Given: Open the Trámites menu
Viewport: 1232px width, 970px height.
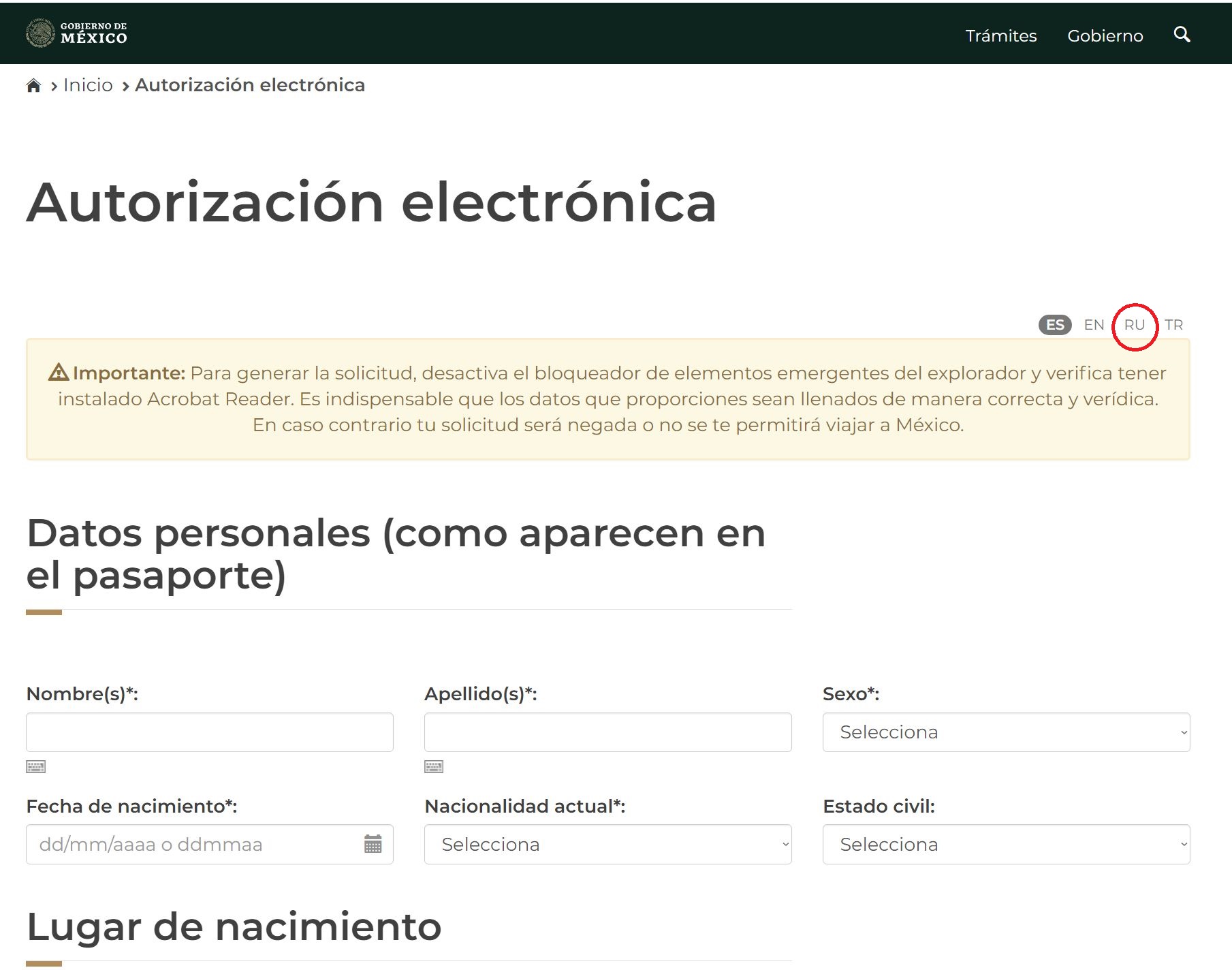Looking at the screenshot, I should point(1000,35).
